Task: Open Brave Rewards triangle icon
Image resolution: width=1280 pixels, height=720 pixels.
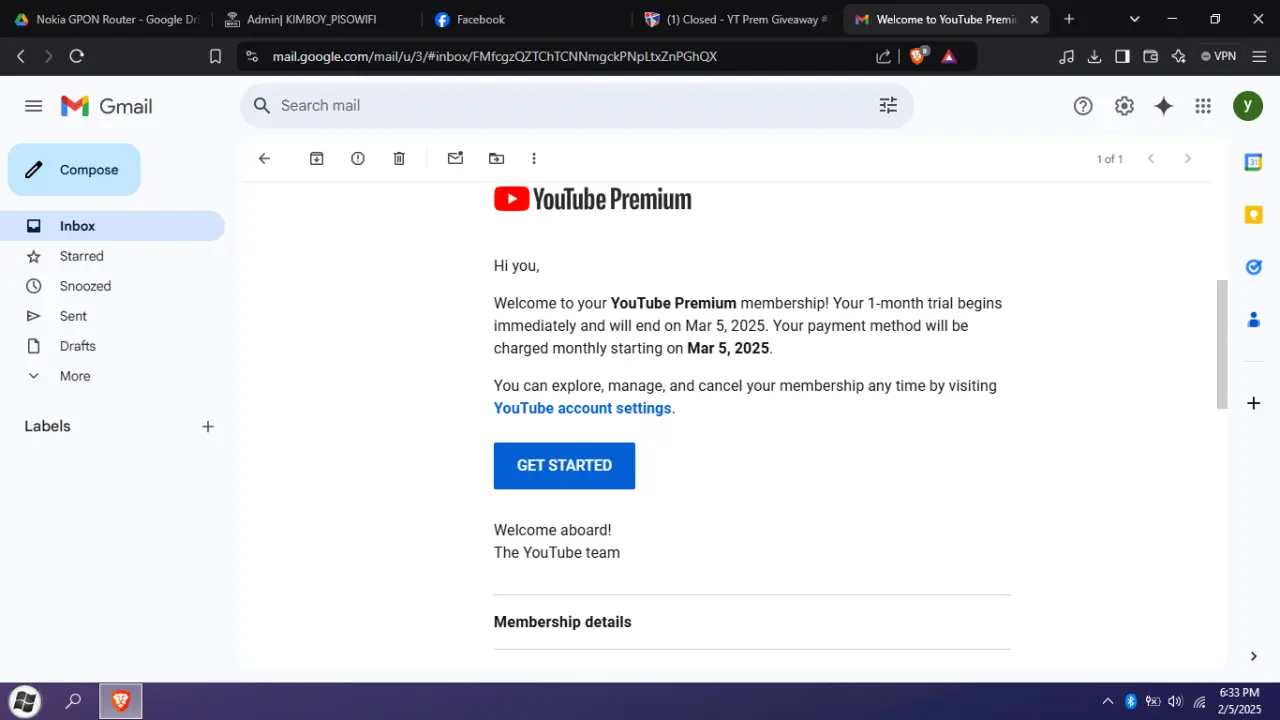Action: tap(949, 56)
